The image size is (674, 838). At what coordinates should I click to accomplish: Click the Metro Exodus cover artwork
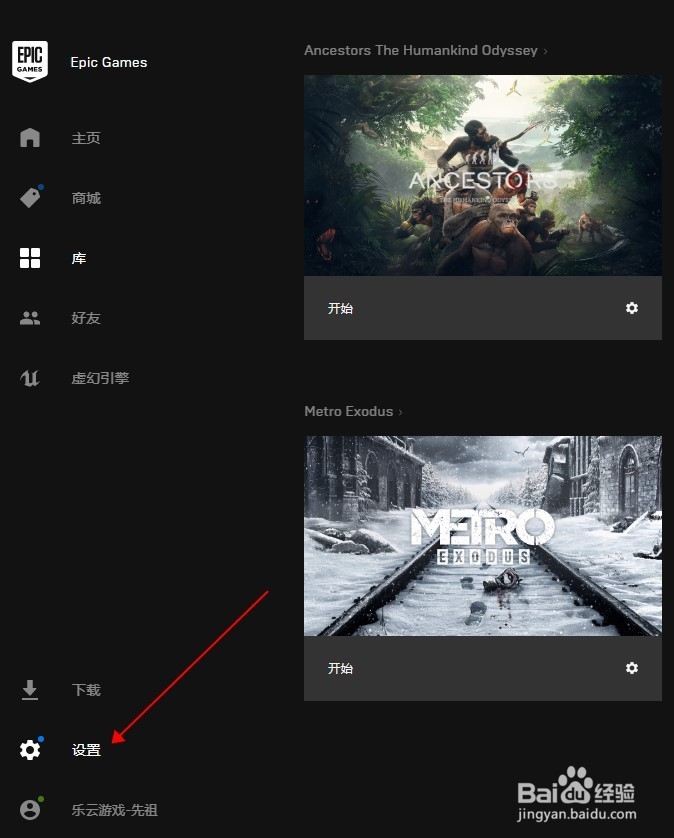click(x=483, y=536)
